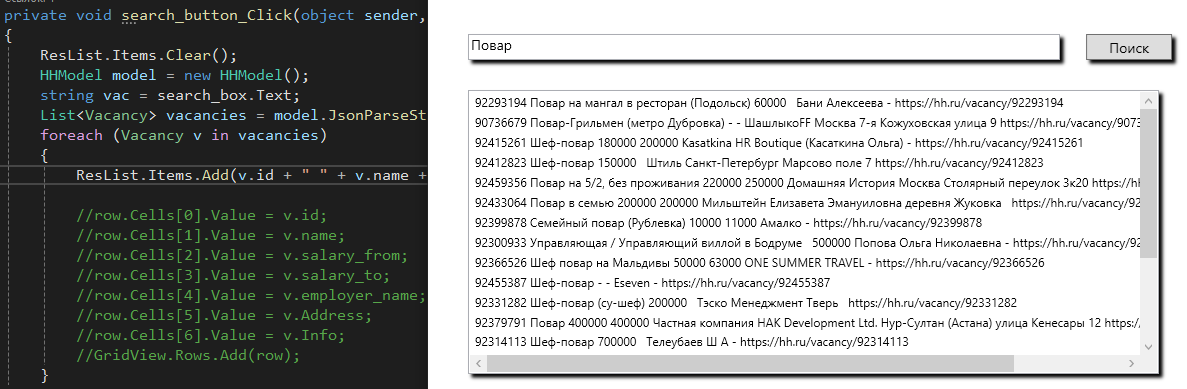The image size is (1187, 389).
Task: Select row 90736679 Повар-Грильмен
Action: (805, 122)
